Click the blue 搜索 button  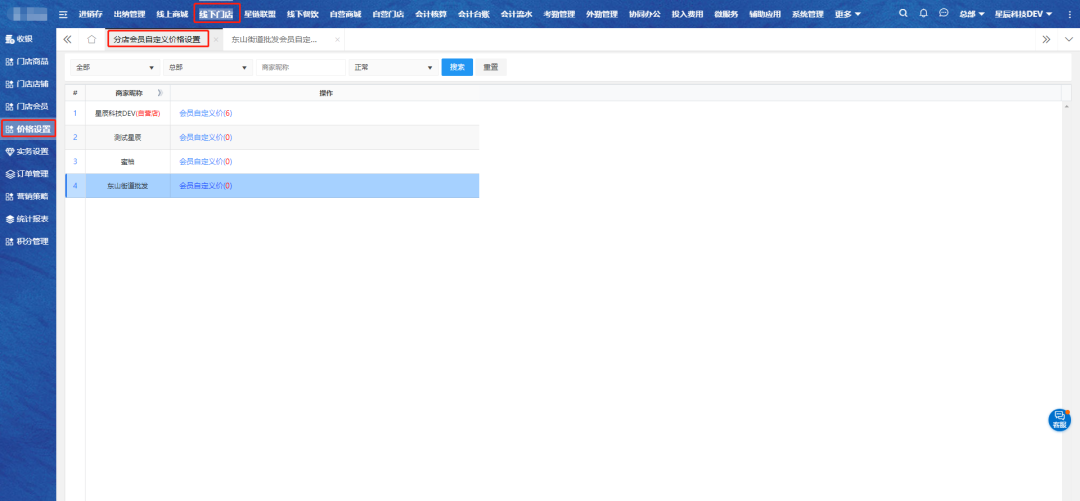(457, 67)
